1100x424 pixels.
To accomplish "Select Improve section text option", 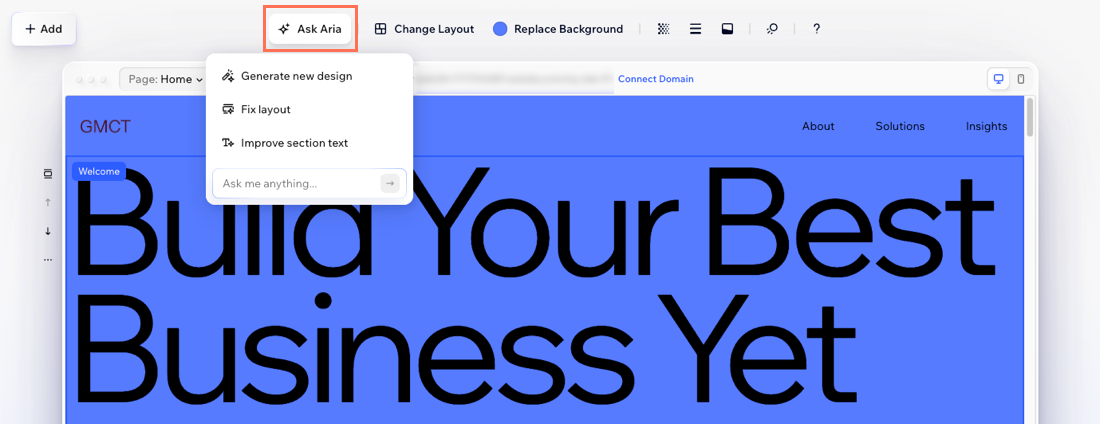I will coord(294,143).
